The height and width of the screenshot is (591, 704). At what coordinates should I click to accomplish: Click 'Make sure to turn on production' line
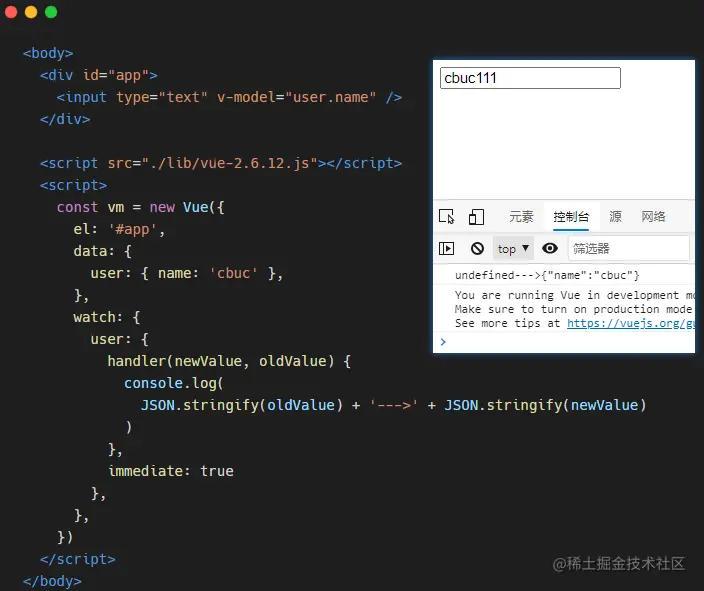(x=573, y=309)
